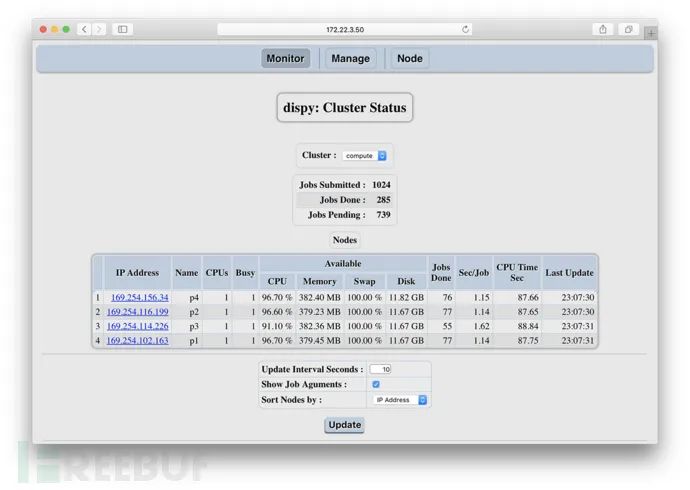The width and height of the screenshot is (690, 490).
Task: Click CPU time value 88.84
Action: (x=528, y=326)
